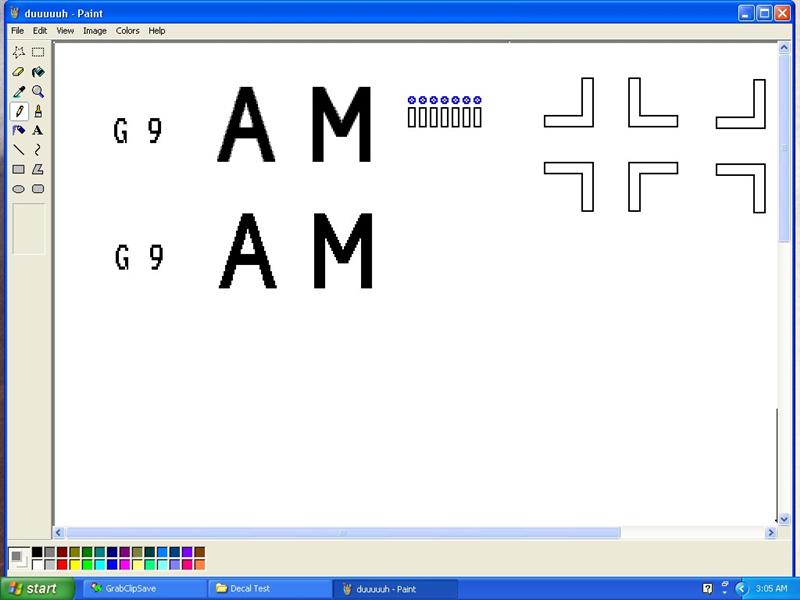Pick the magenta palette swatch
The width and height of the screenshot is (800, 600).
pos(125,565)
